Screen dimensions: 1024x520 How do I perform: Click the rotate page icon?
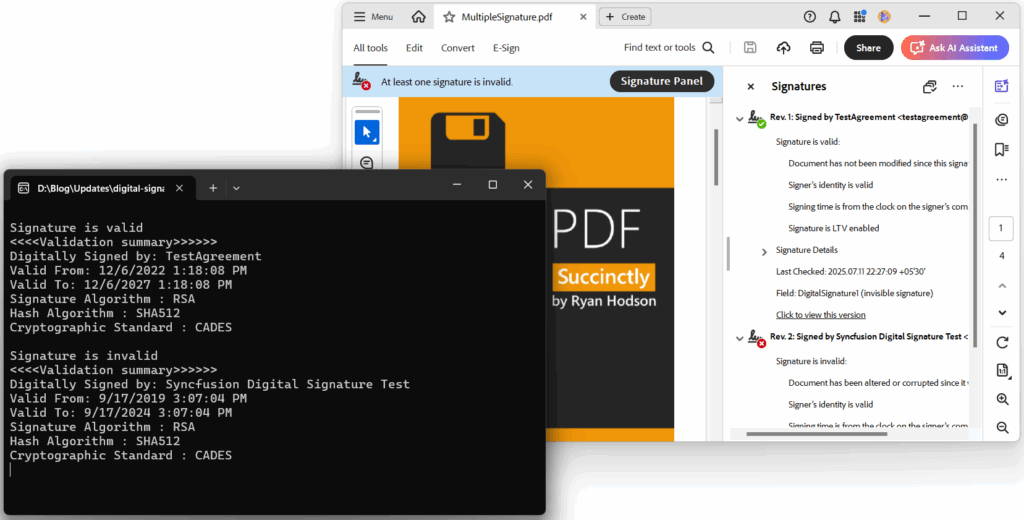pyautogui.click(x=1002, y=342)
